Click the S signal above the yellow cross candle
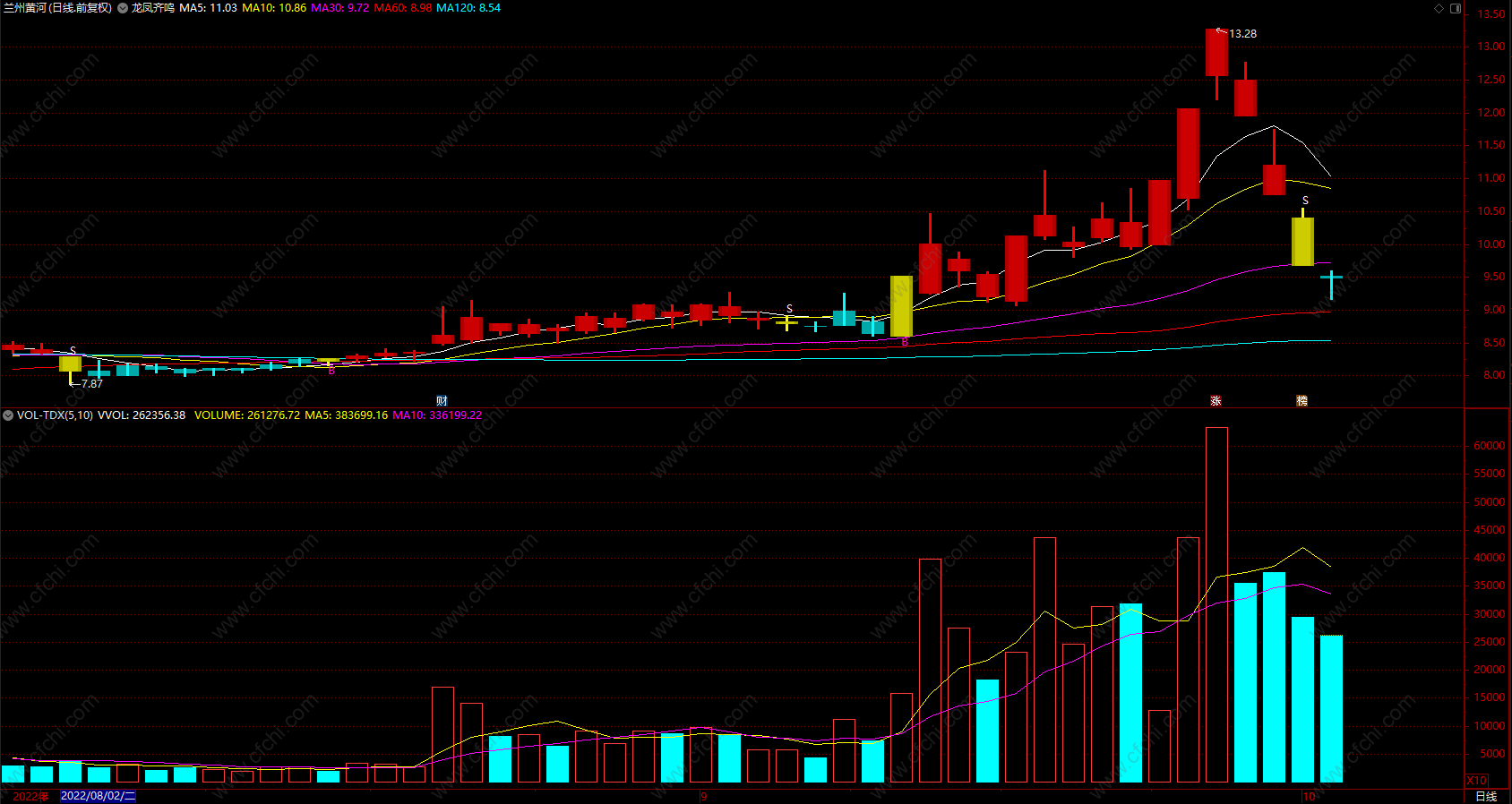Viewport: 1512px width, 804px height. (x=789, y=309)
